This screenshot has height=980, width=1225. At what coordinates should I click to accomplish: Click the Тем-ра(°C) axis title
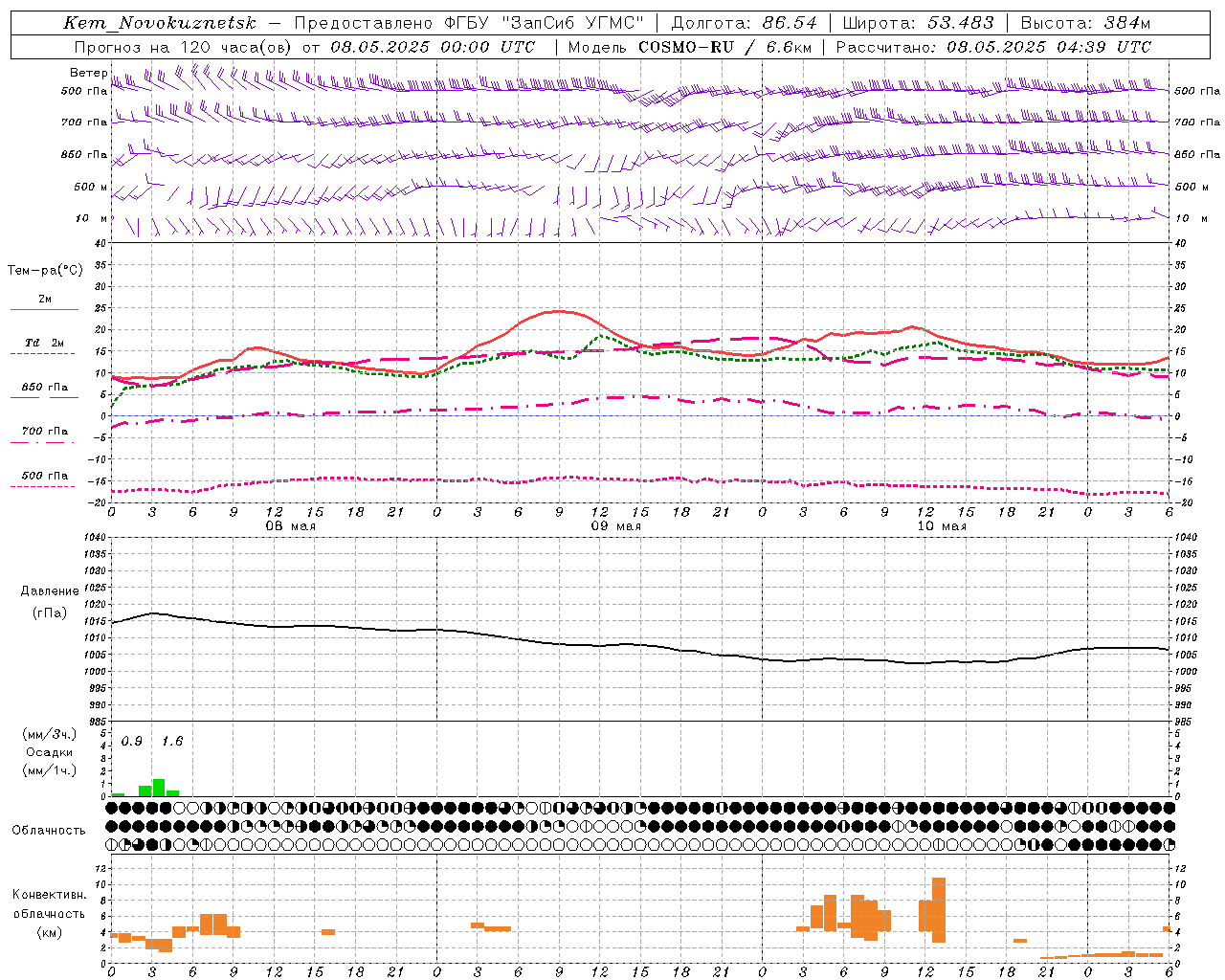click(45, 270)
